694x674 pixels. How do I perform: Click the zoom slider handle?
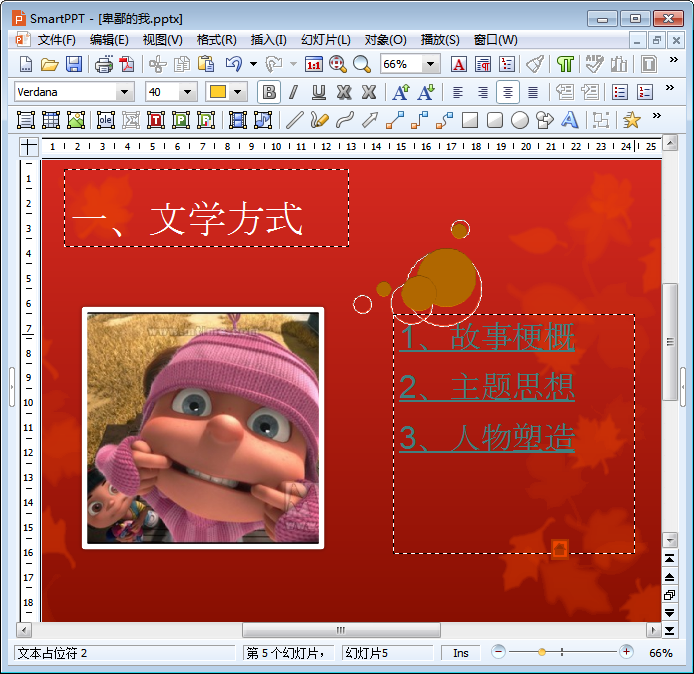(x=542, y=652)
